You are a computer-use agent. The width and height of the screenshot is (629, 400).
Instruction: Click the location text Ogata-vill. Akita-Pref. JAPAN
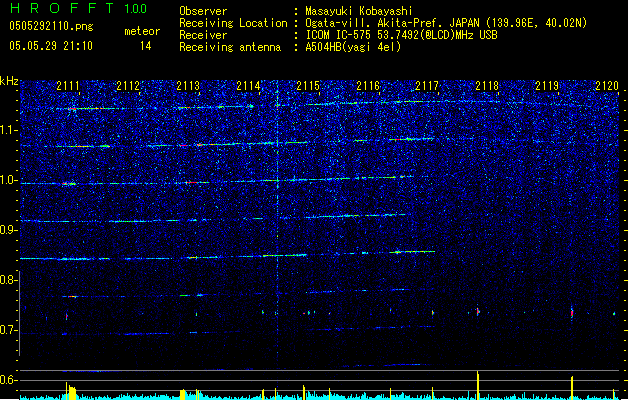pyautogui.click(x=392, y=23)
